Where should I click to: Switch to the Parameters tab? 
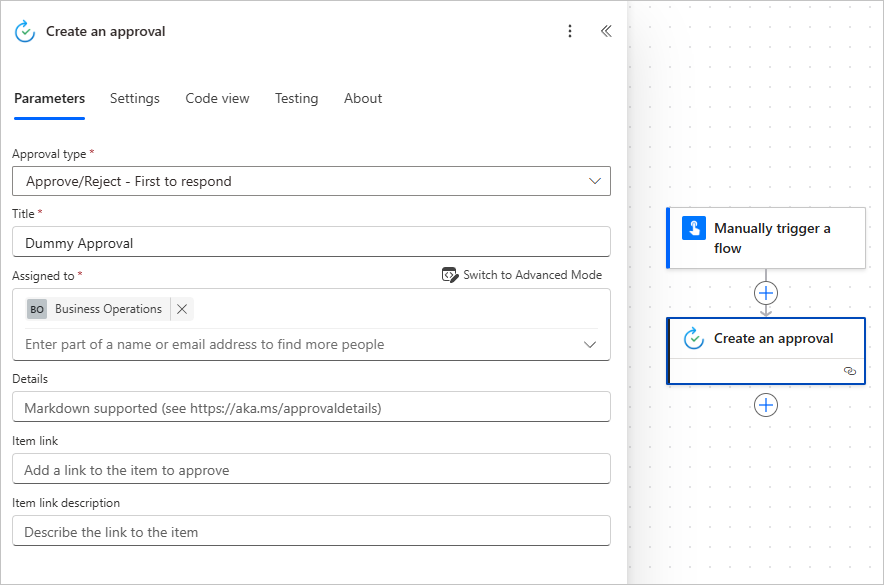pyautogui.click(x=50, y=99)
